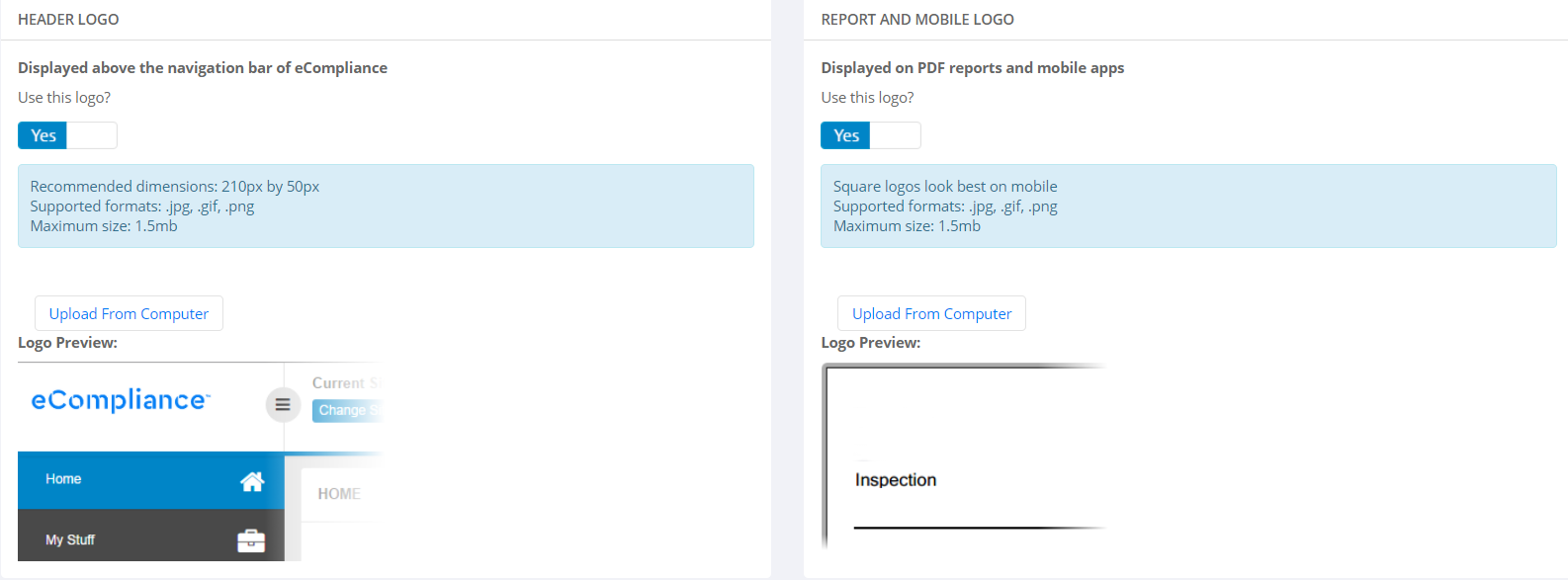Click 'Logo Preview:' label in Report and Mobile Logo panel

click(870, 343)
